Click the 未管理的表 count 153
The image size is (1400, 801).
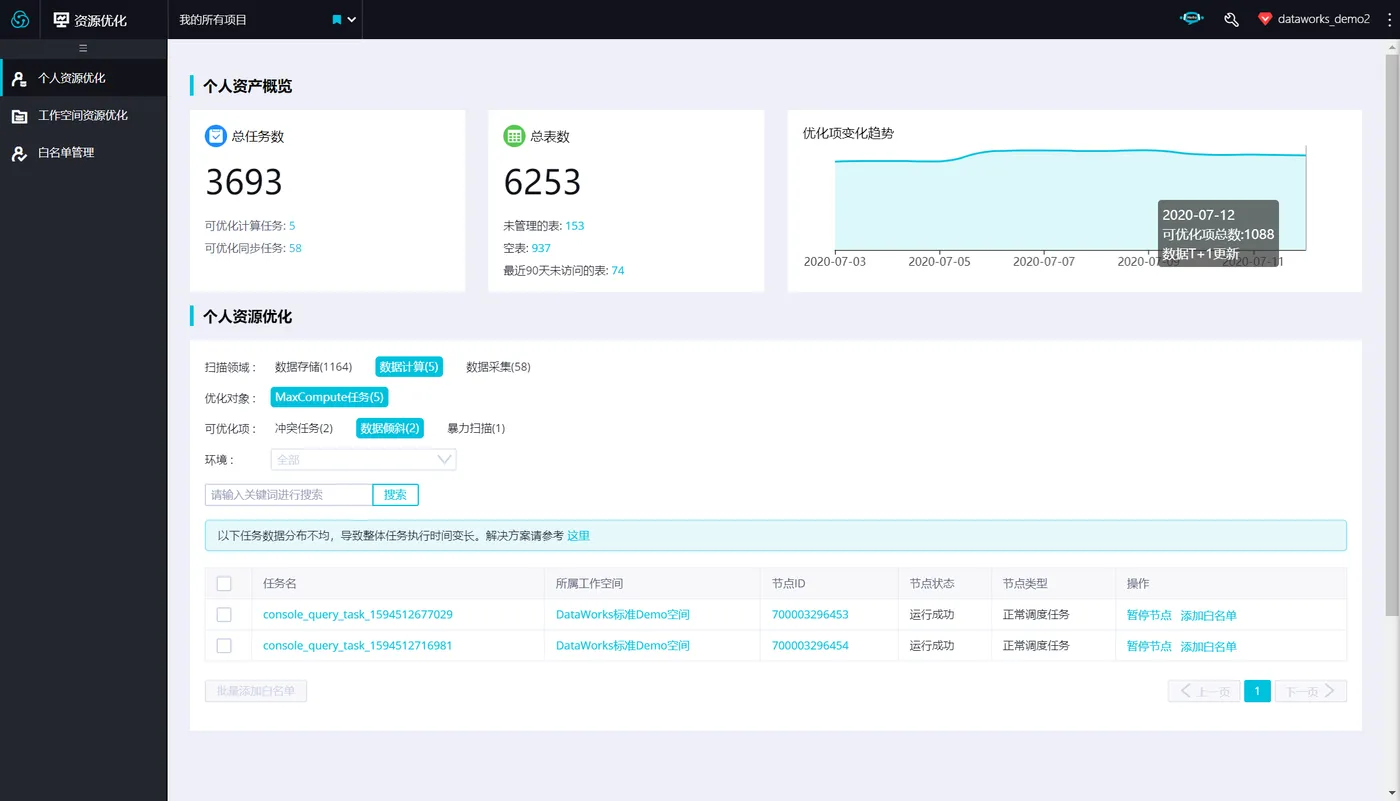coord(574,226)
